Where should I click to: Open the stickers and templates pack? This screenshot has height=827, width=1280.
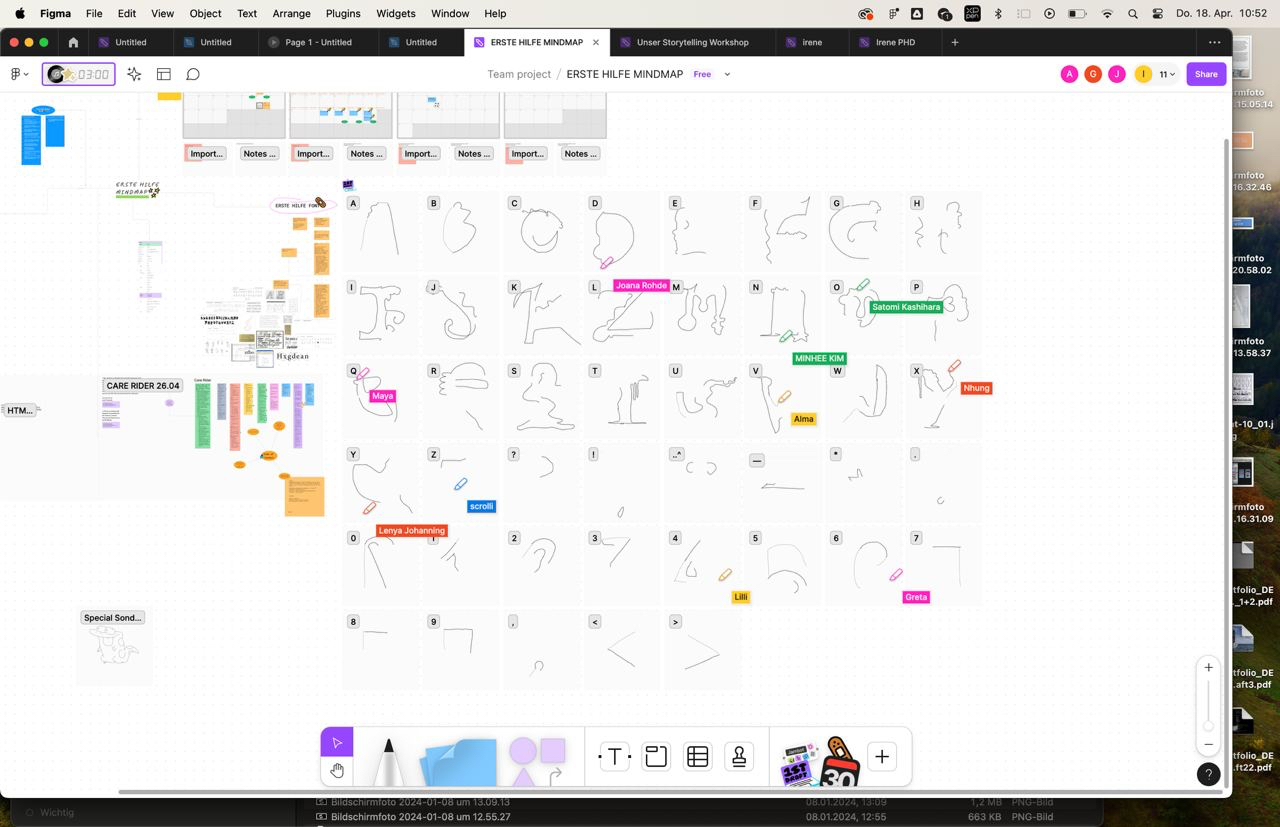click(x=820, y=762)
